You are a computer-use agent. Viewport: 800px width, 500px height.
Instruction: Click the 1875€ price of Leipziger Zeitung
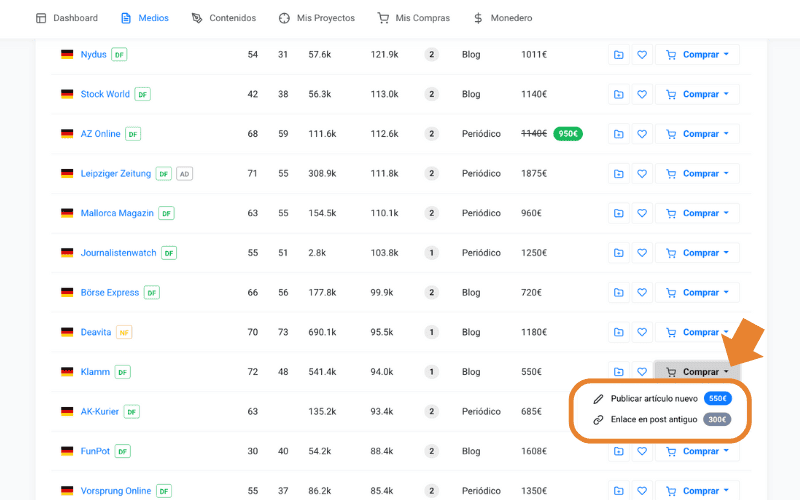tap(534, 174)
